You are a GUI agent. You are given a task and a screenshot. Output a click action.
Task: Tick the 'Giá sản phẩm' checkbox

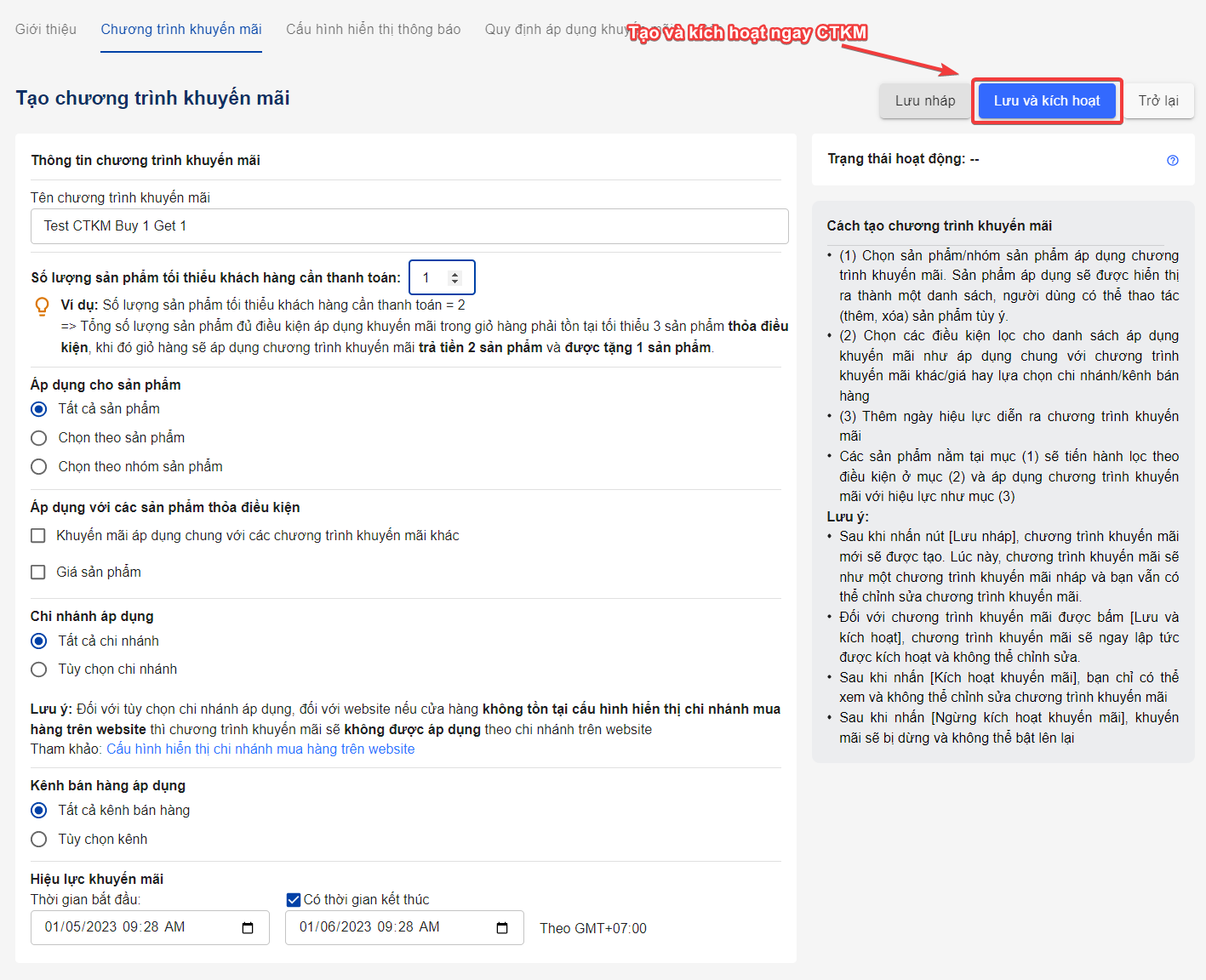38,573
